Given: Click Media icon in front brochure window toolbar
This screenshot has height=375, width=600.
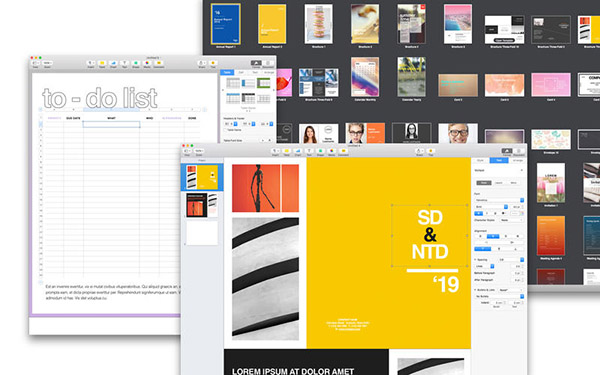Looking at the screenshot, I should pos(332,151).
